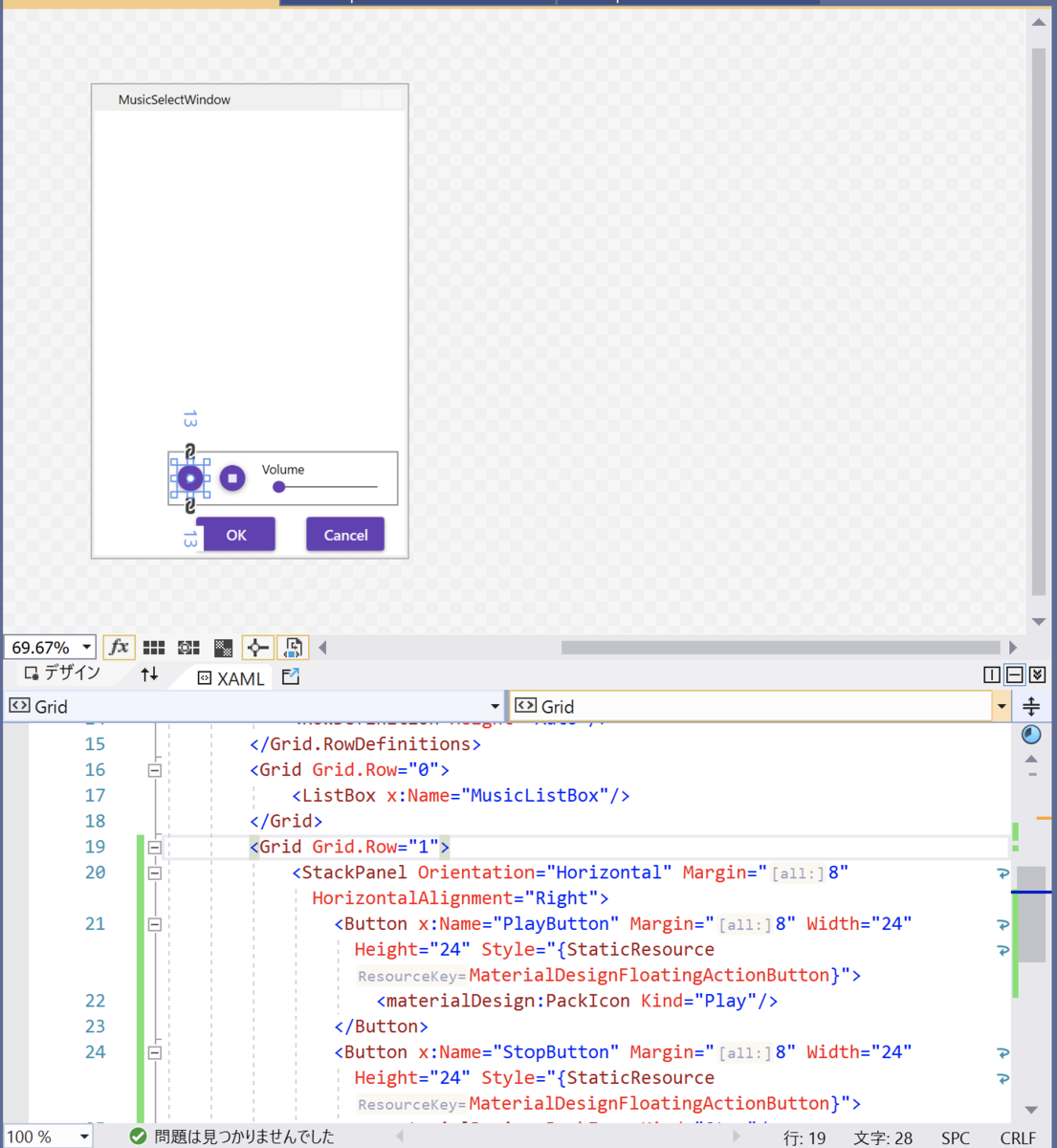Toggle the checkerboard artboard background icon
This screenshot has height=1148, width=1057.
[x=223, y=648]
